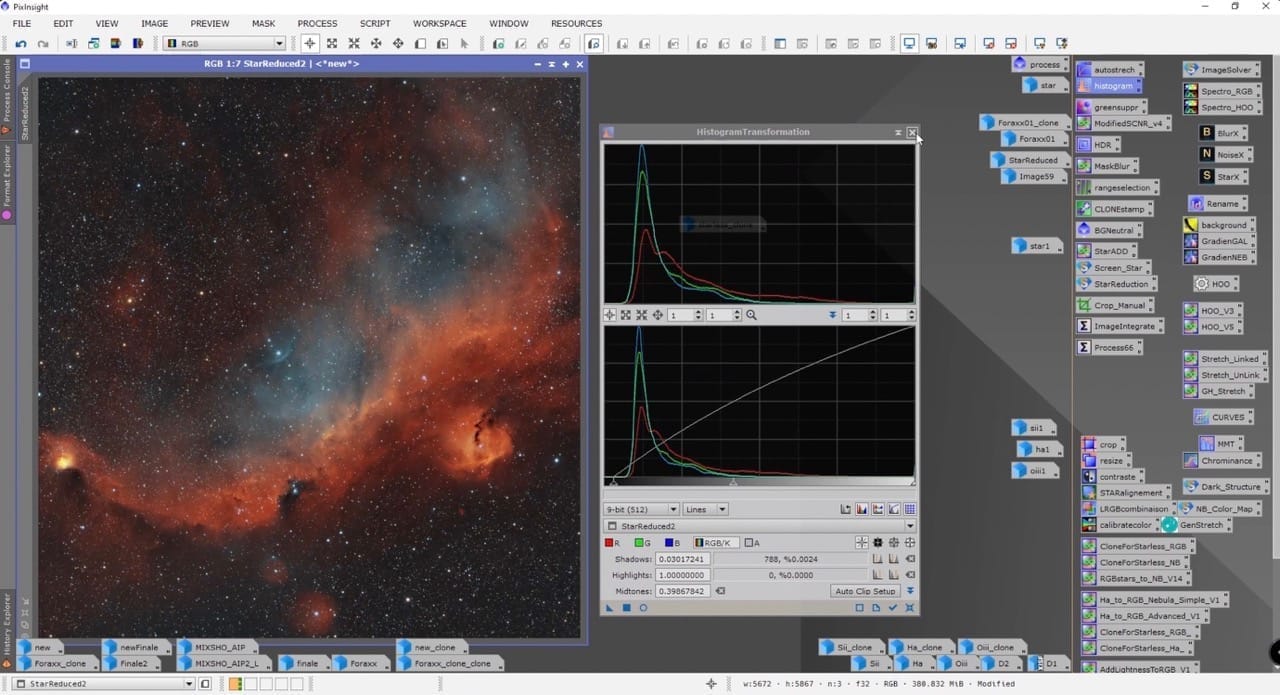Select the Zoom to Fit toolbar icon
The height and width of the screenshot is (695, 1280).
[x=332, y=44]
